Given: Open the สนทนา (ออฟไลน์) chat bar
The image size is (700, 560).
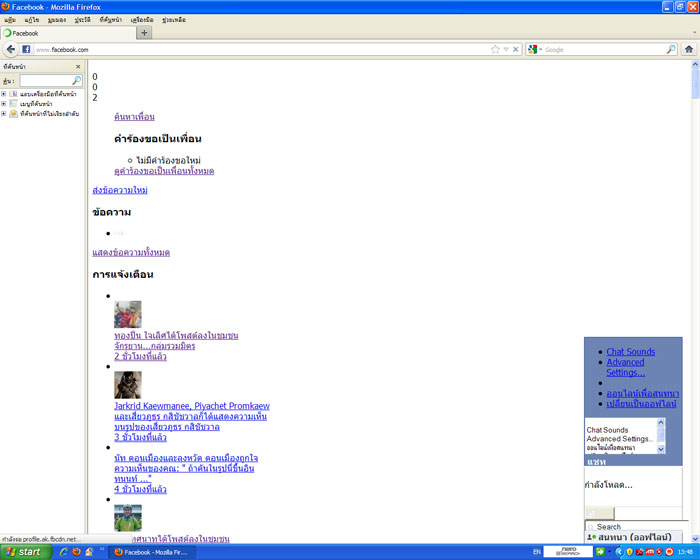Looking at the screenshot, I should (x=633, y=537).
